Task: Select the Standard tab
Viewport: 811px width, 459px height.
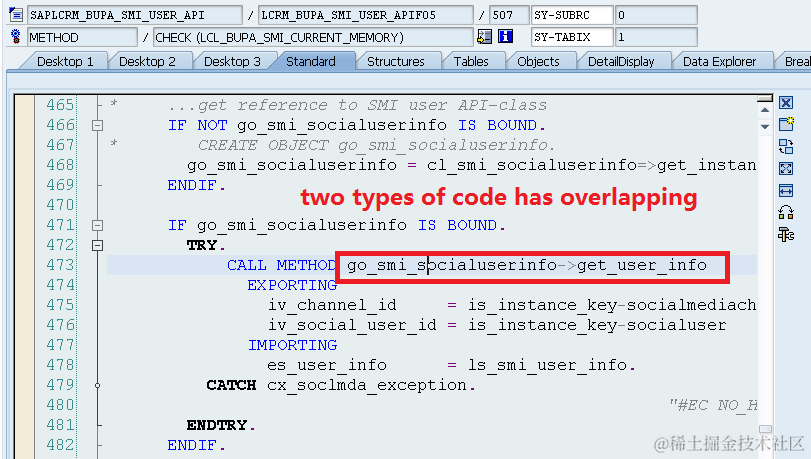Action: pos(311,62)
